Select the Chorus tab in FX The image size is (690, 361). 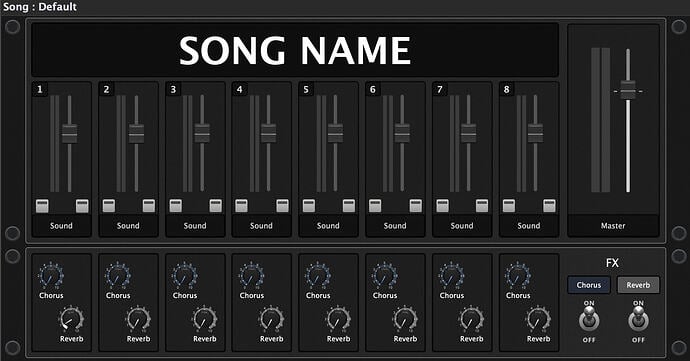(x=589, y=285)
